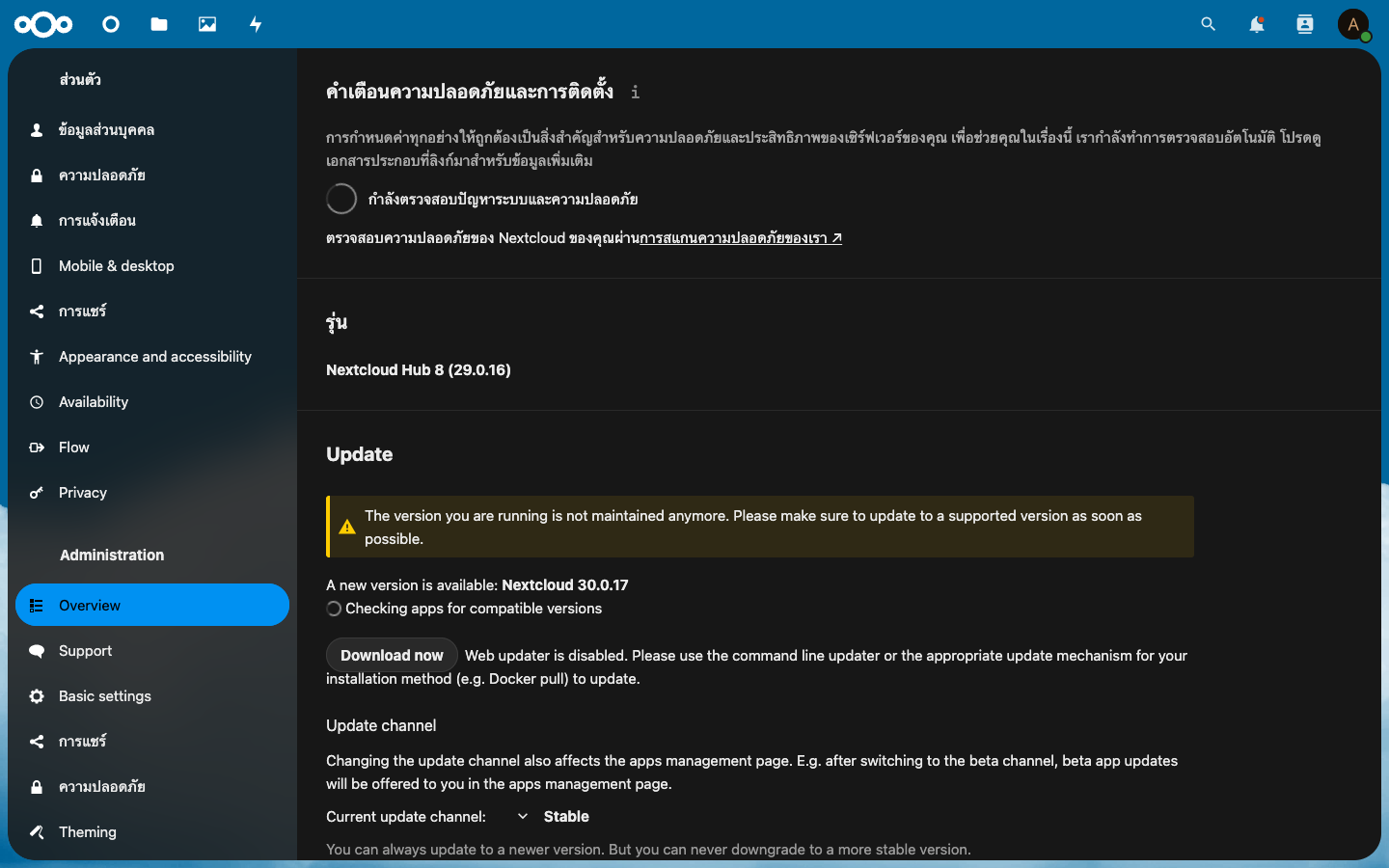The height and width of the screenshot is (868, 1389).
Task: Open the Dashboard circle icon
Action: pos(111,24)
